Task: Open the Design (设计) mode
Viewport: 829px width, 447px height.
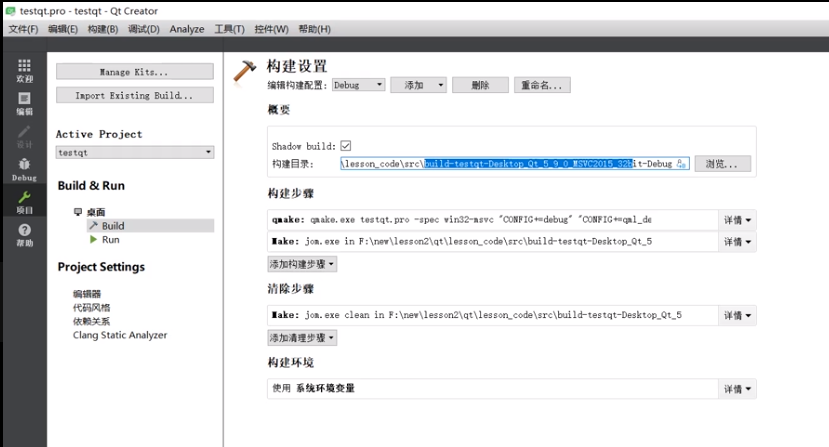Action: (x=24, y=136)
